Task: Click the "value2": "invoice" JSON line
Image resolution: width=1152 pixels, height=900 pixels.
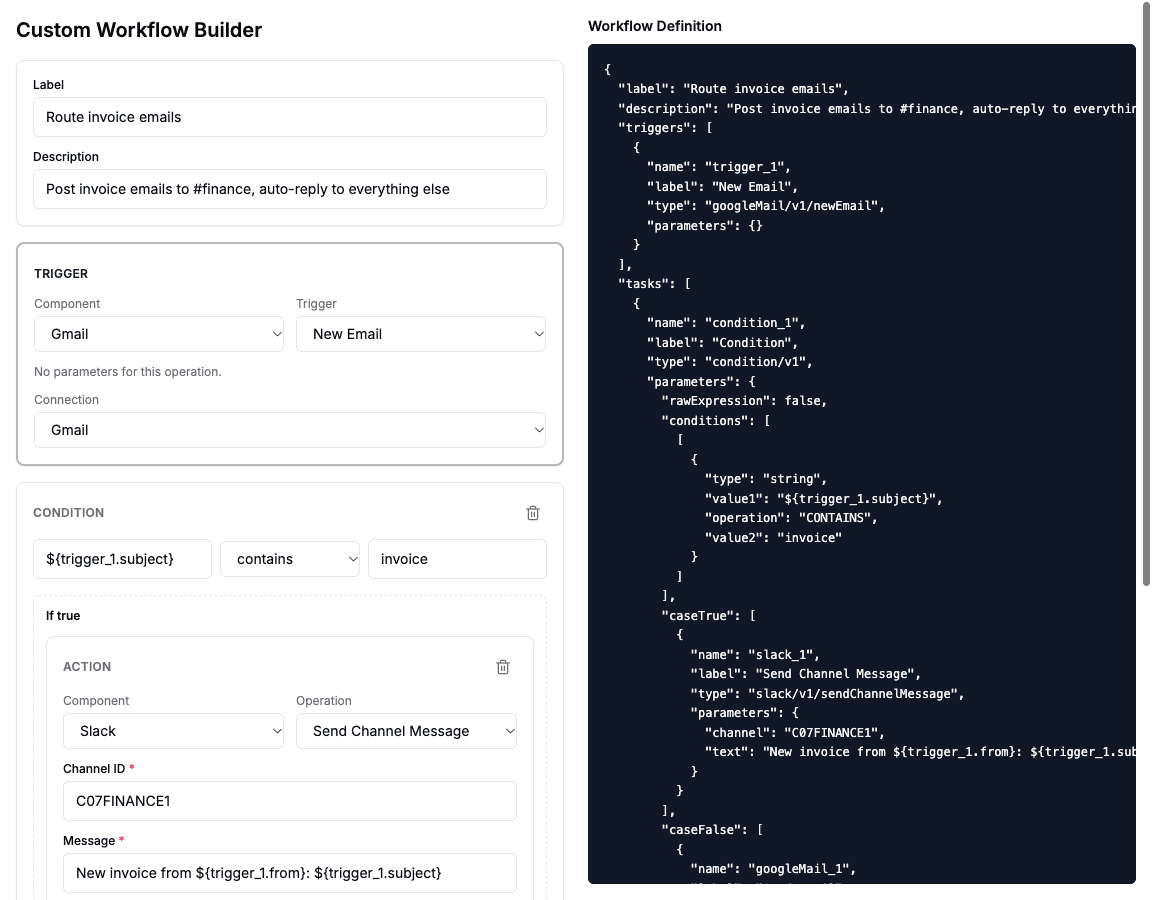Action: point(773,537)
